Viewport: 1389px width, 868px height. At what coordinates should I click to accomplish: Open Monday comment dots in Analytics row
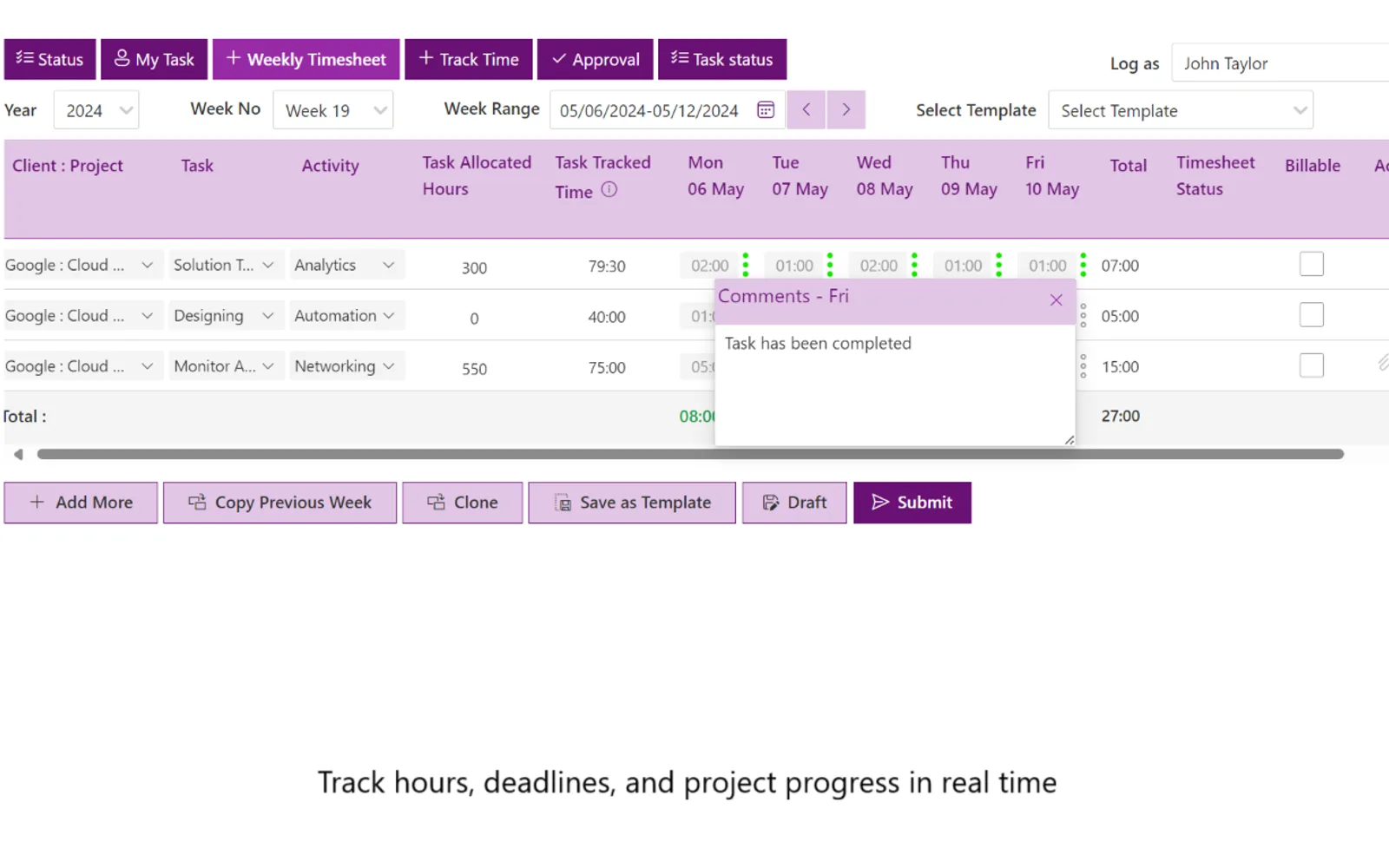pyautogui.click(x=746, y=265)
